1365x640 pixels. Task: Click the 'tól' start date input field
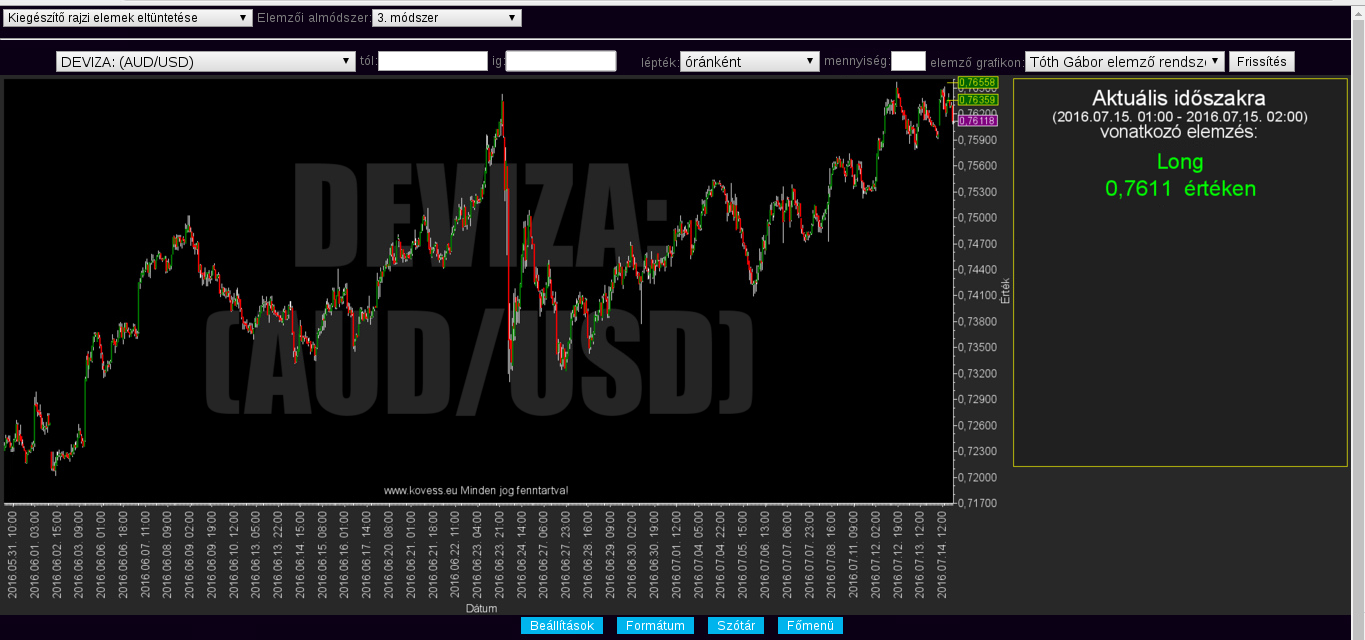(432, 62)
